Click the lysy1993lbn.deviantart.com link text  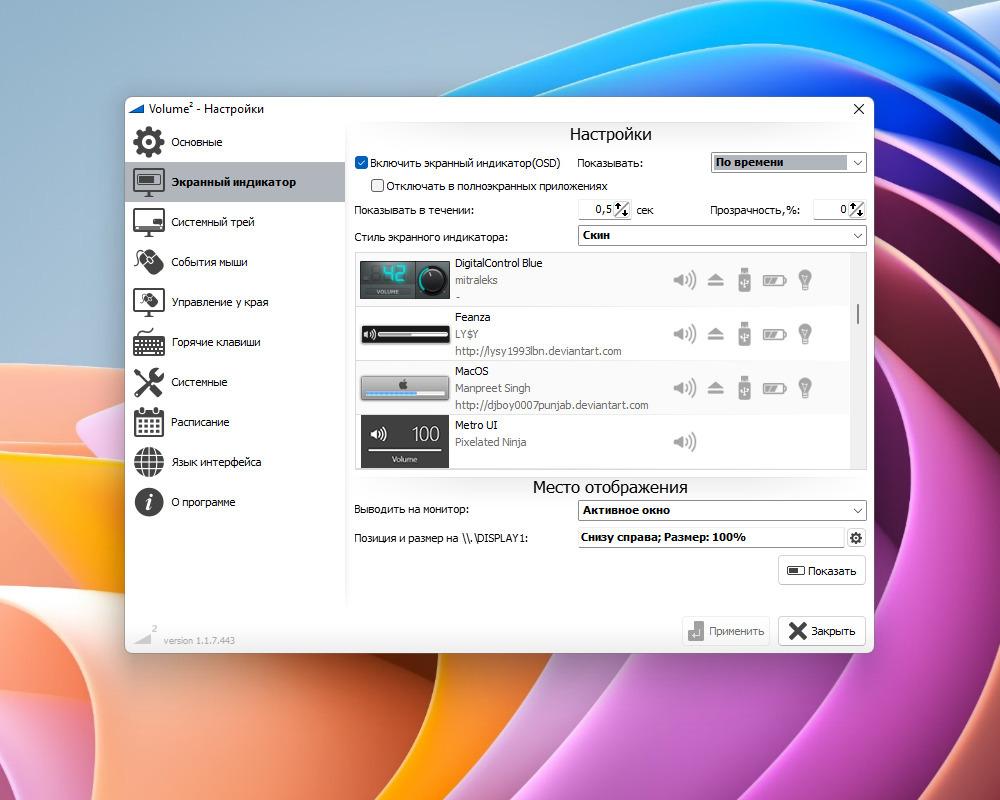coord(538,351)
